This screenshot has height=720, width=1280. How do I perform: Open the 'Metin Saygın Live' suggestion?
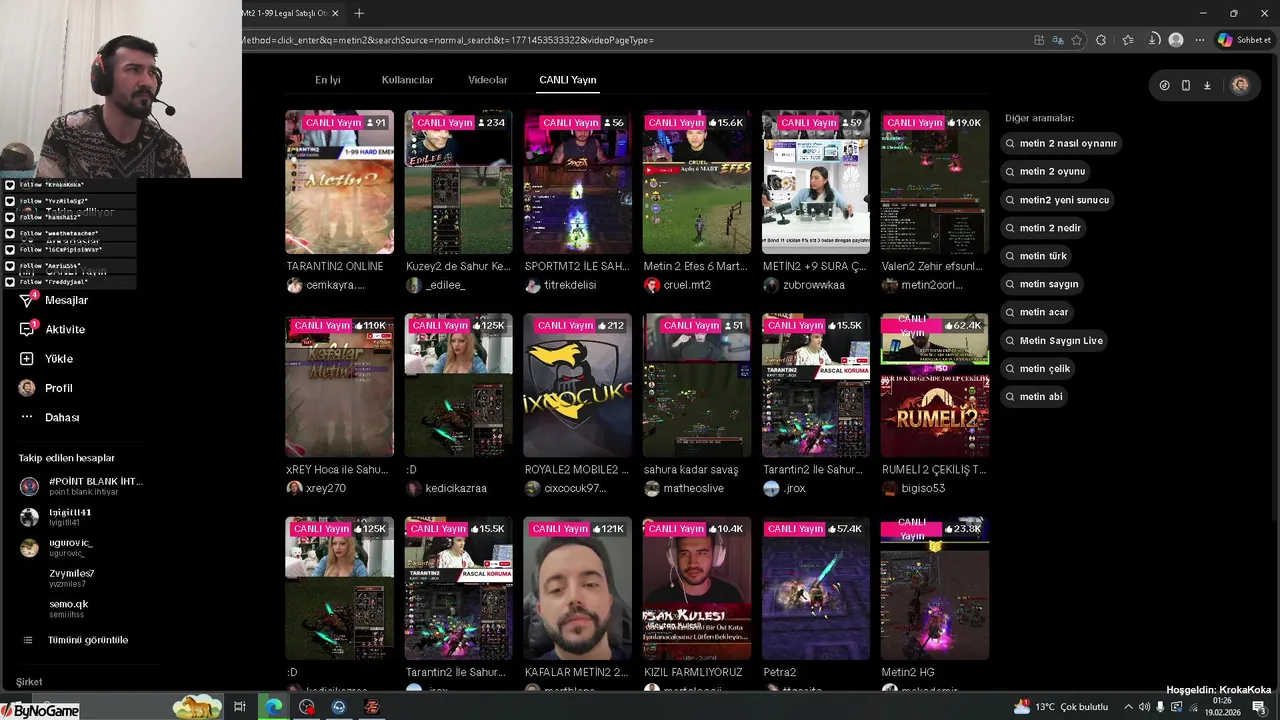coord(1054,340)
